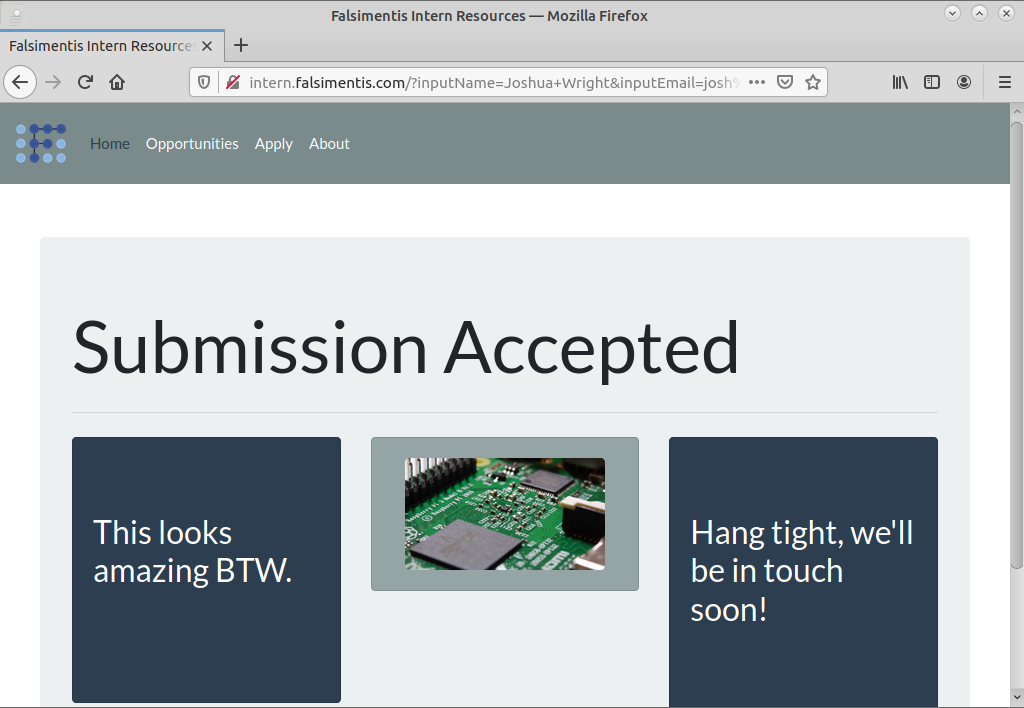Click the Falsimentis dotted logo

pyautogui.click(x=40, y=143)
